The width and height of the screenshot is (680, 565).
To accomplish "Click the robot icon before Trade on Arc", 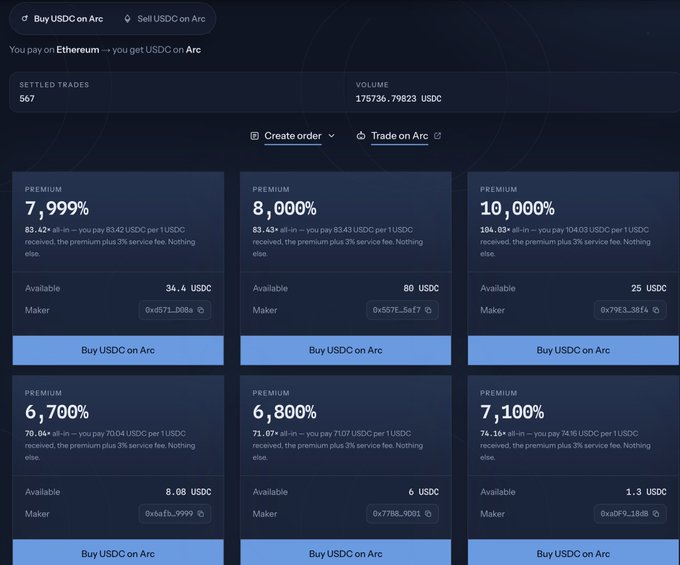I will (x=361, y=136).
